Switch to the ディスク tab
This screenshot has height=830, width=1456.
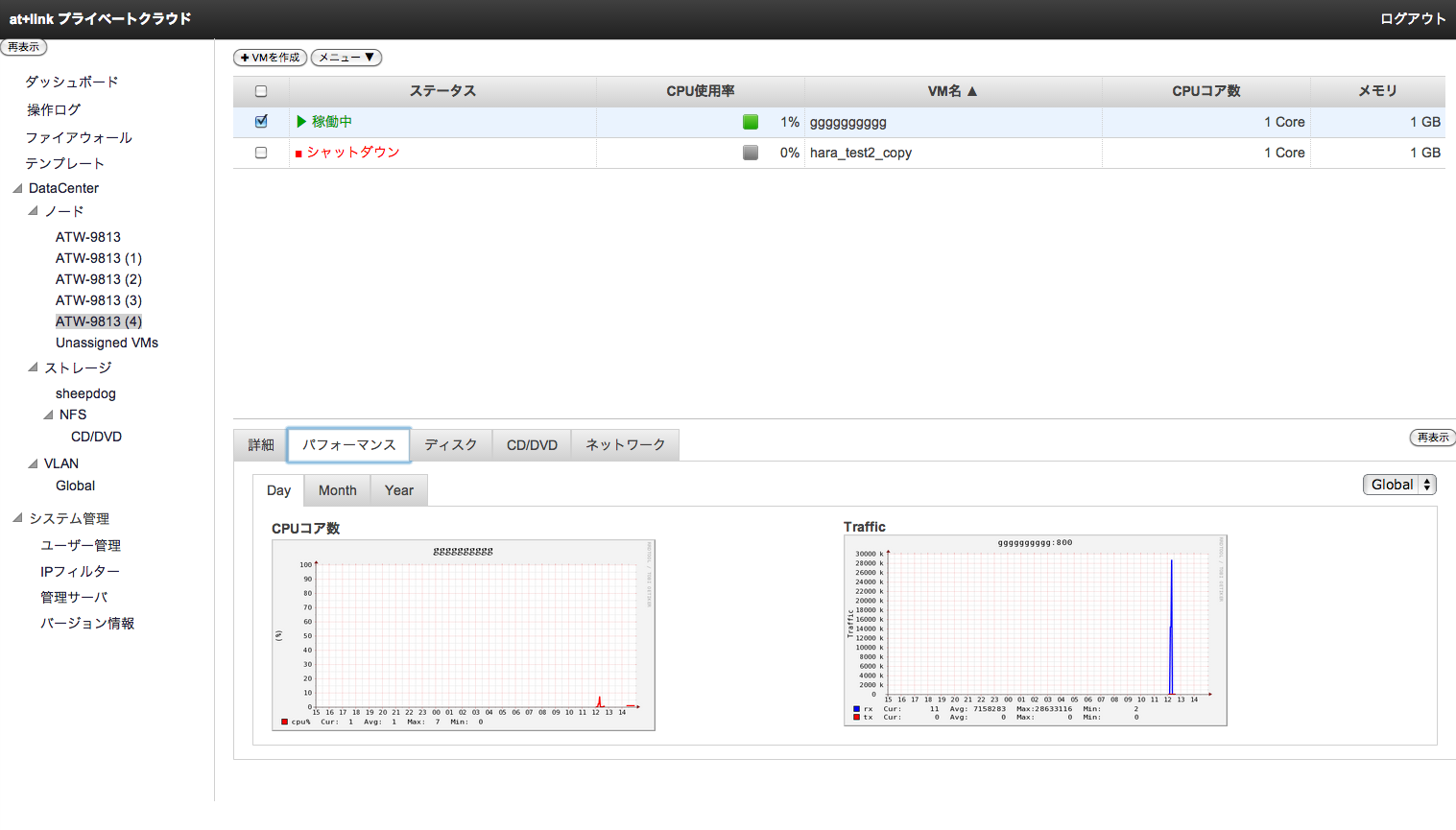pos(450,445)
